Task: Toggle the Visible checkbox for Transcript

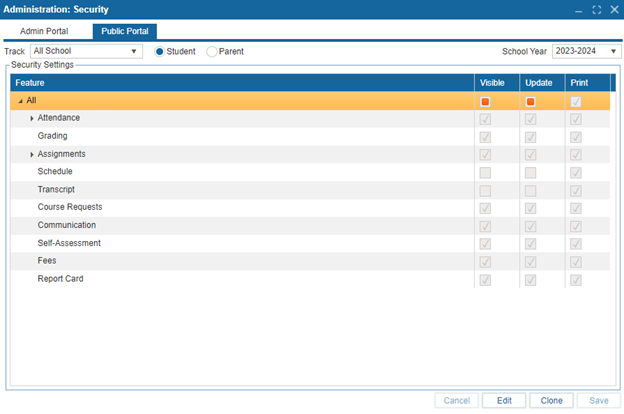Action: 485,190
